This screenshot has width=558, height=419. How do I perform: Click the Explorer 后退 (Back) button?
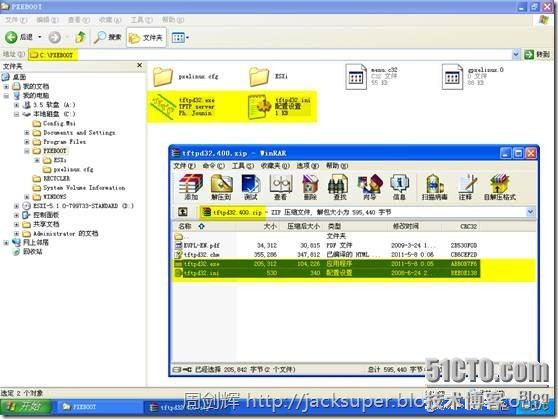click(x=19, y=37)
